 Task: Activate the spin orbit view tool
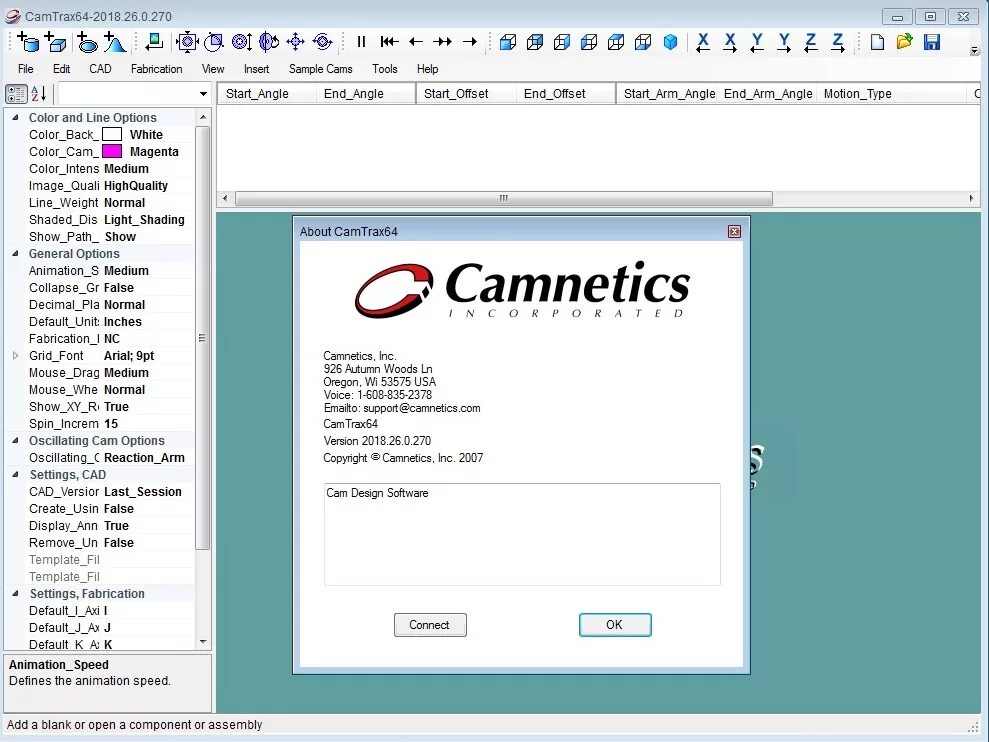pos(322,42)
